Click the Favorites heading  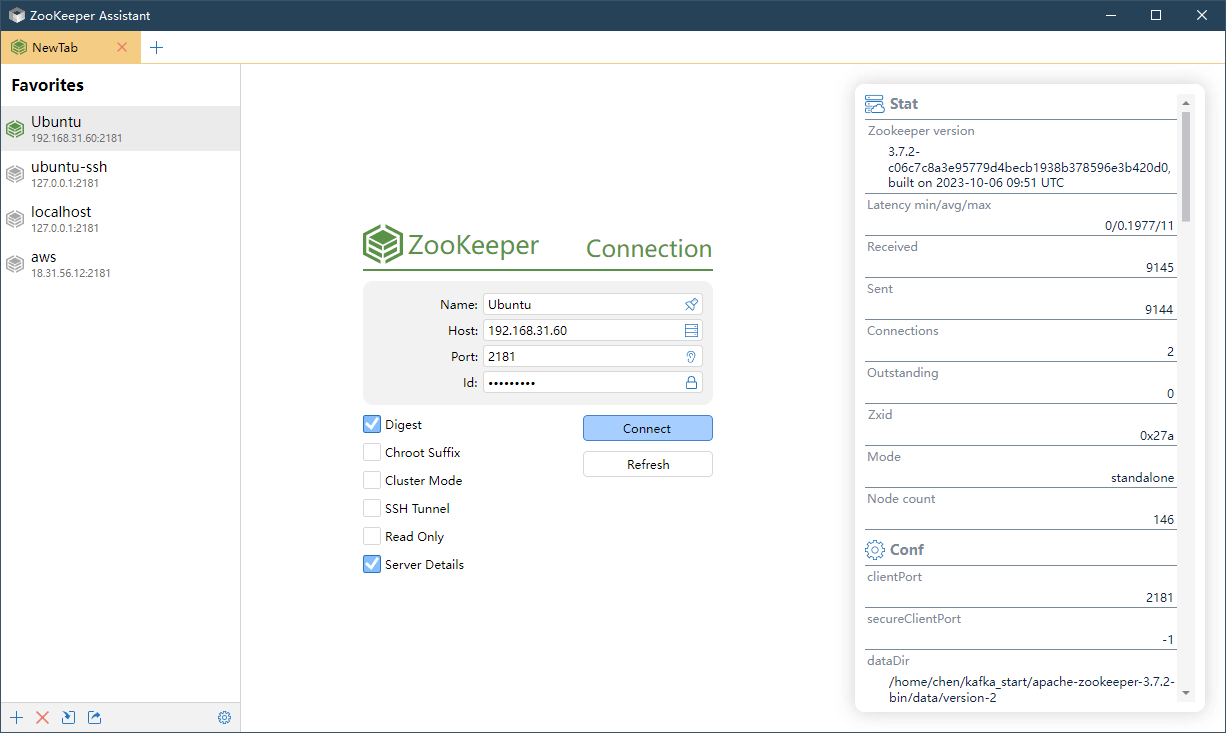click(48, 85)
